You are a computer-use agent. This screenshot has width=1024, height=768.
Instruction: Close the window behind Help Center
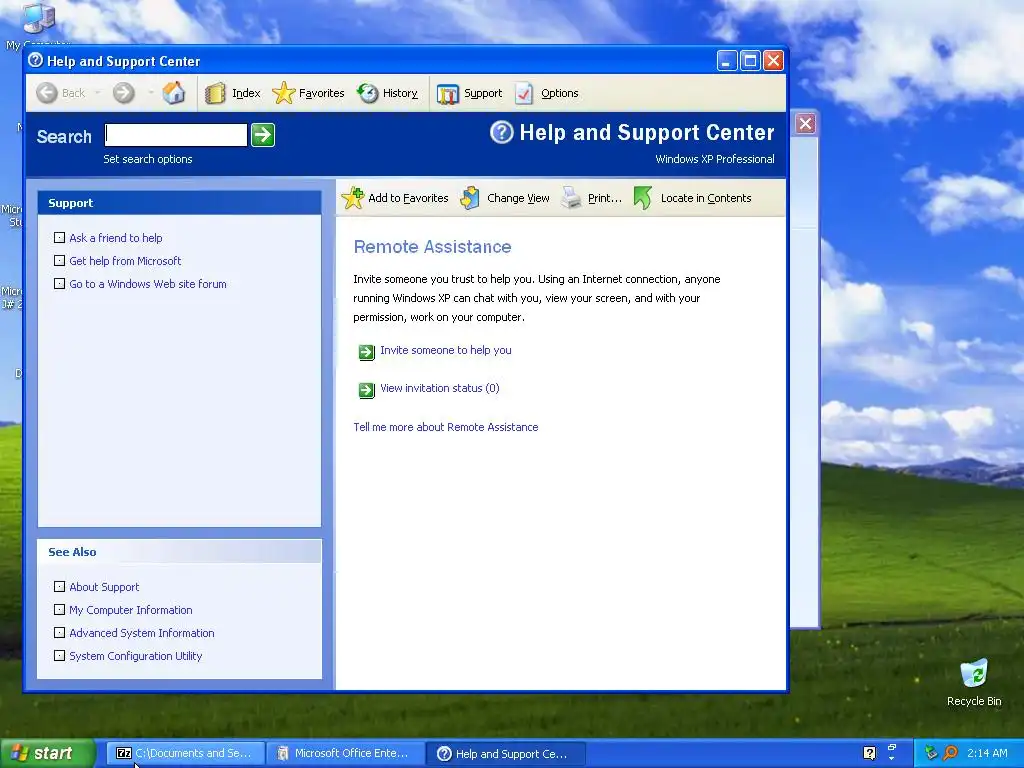click(805, 123)
